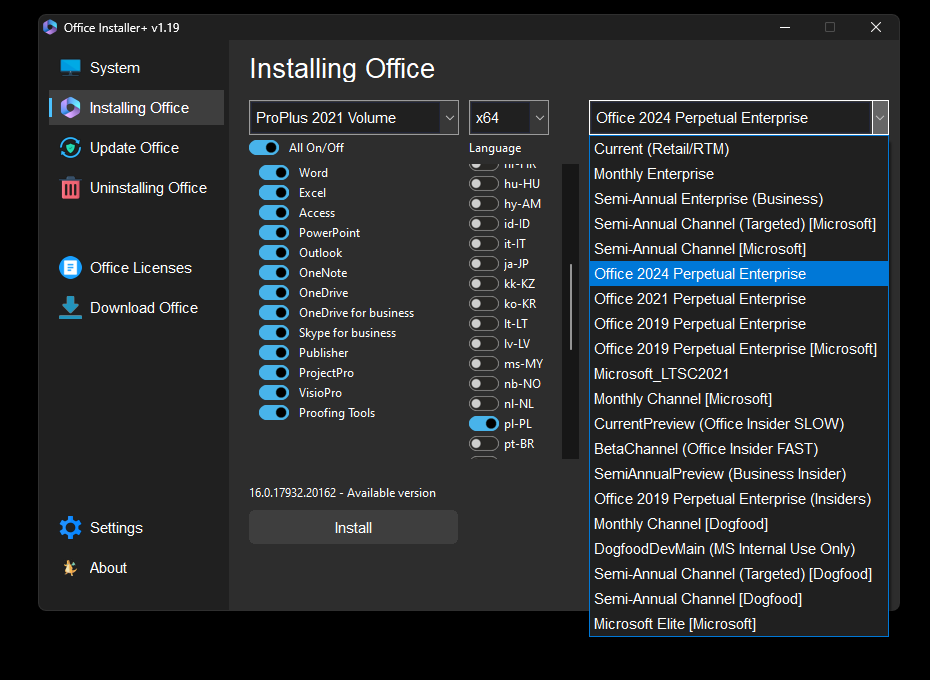Click the available version text
930x680 pixels.
pyautogui.click(x=342, y=493)
